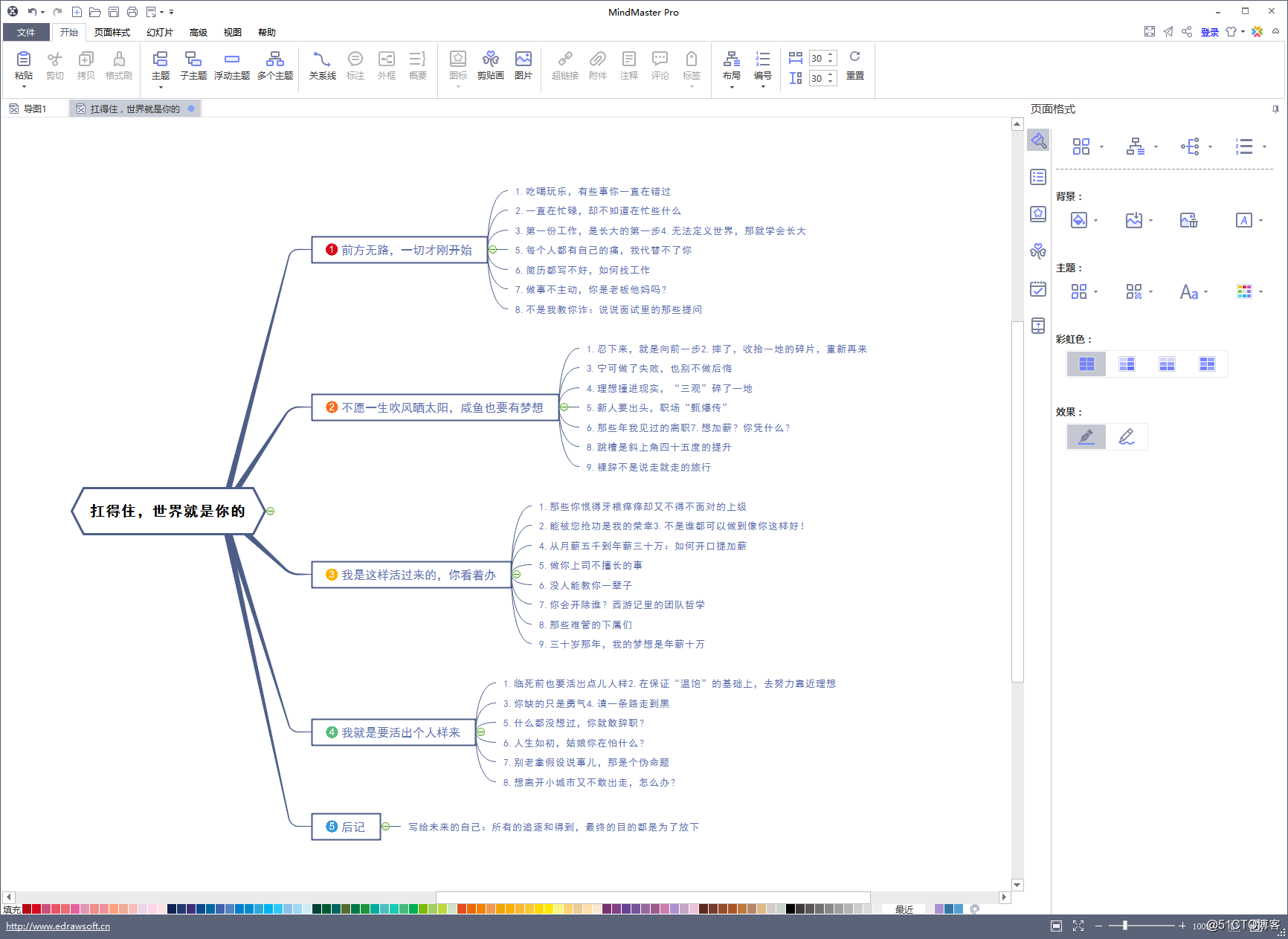Collapse the '后记' branch
1288x939 pixels.
coord(386,827)
